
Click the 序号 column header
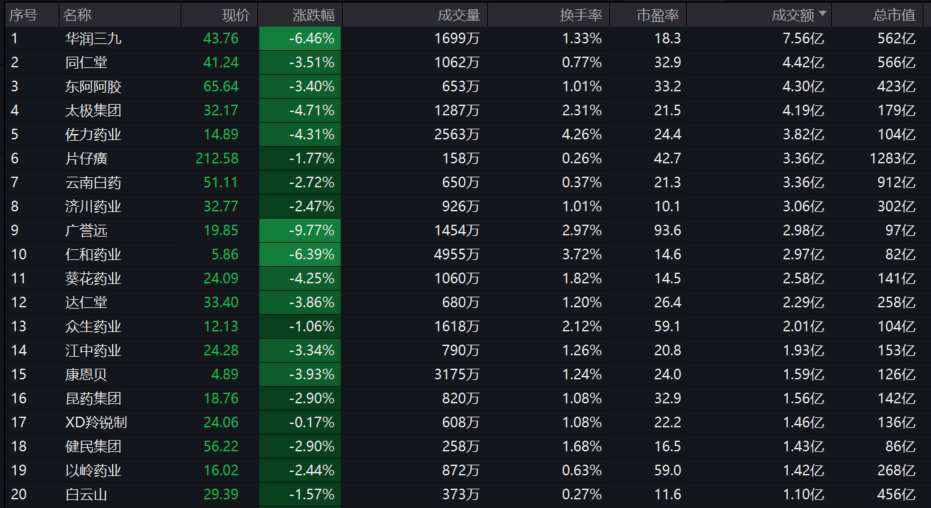[x=23, y=15]
